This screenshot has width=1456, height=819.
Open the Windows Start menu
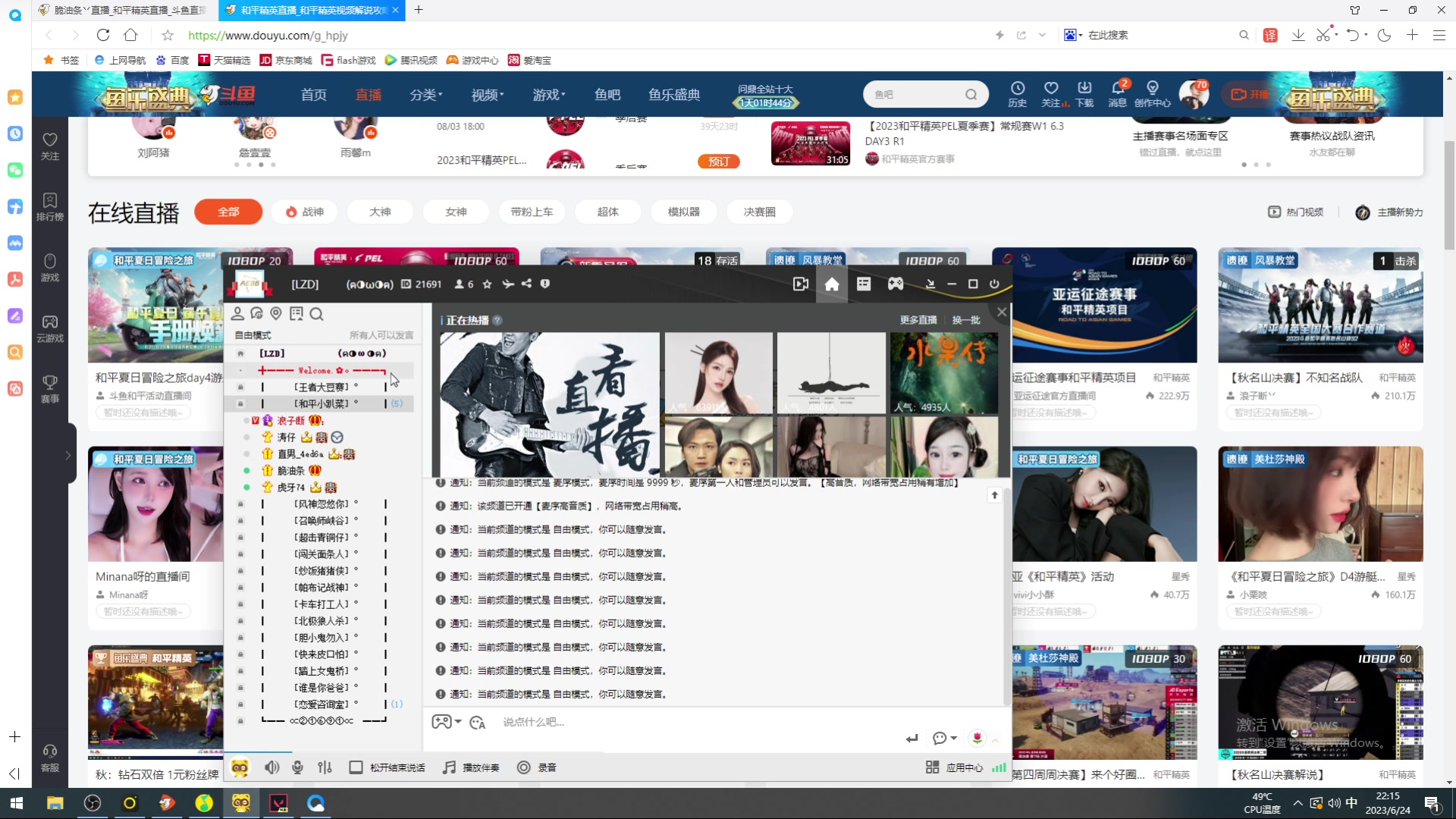coord(17,803)
